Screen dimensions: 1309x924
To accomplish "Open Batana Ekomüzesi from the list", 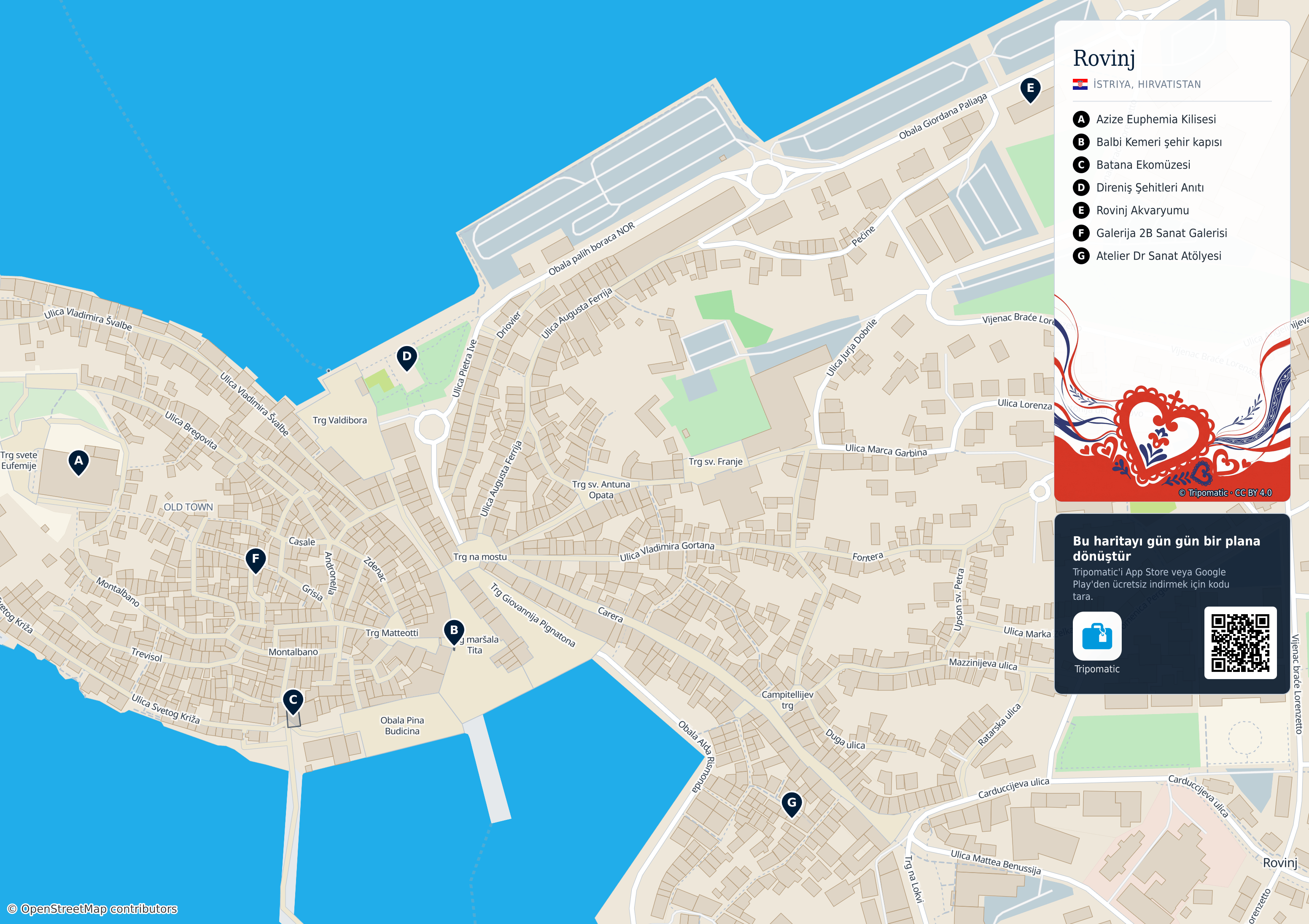I will 1131,165.
